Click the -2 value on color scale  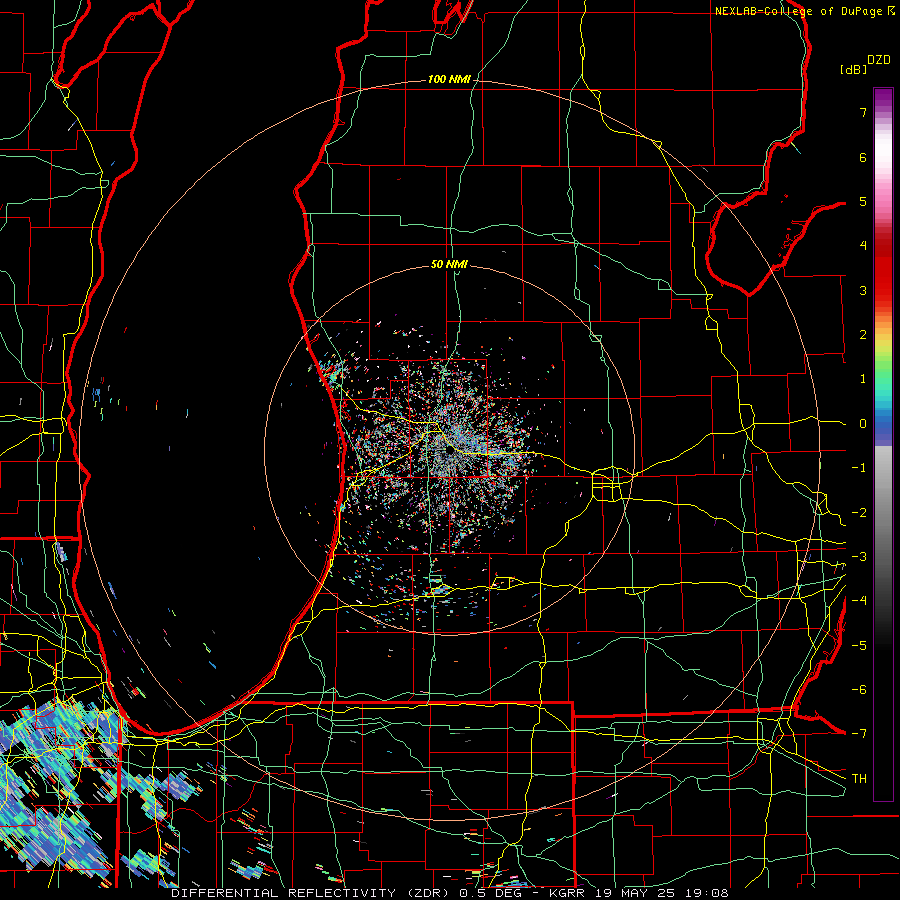859,513
